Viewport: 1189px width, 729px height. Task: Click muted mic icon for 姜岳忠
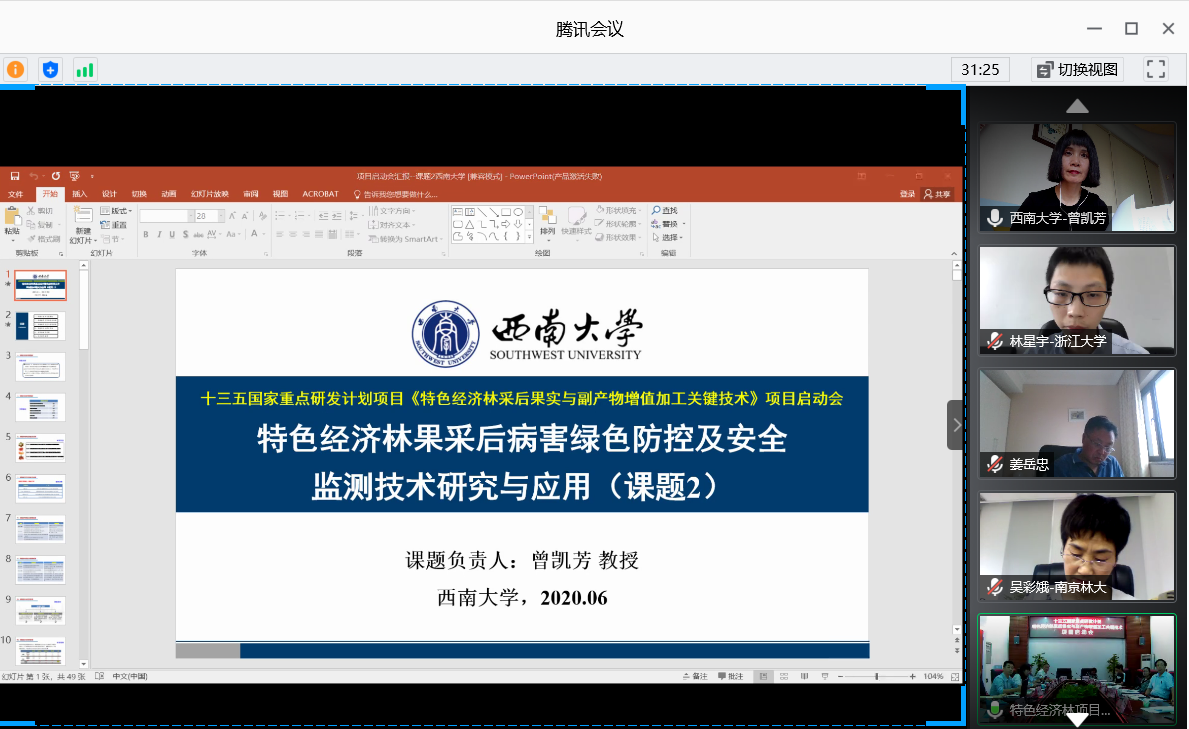(994, 464)
